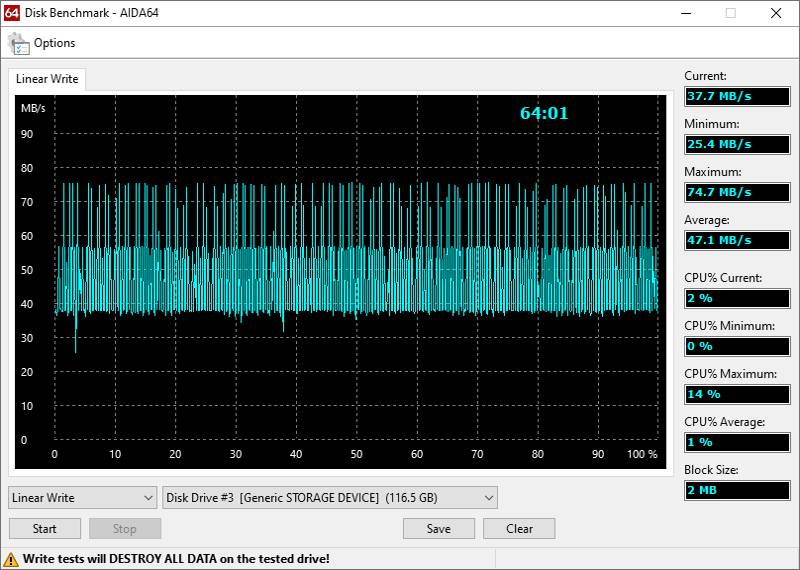Click the Options checklist icon in the toolbar
The image size is (800, 570).
(x=19, y=43)
